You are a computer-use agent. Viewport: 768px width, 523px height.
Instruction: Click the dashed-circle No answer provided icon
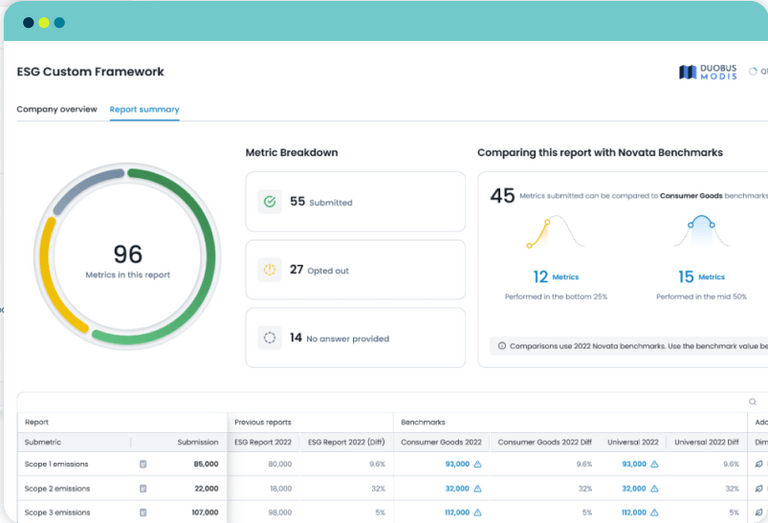pyautogui.click(x=269, y=337)
